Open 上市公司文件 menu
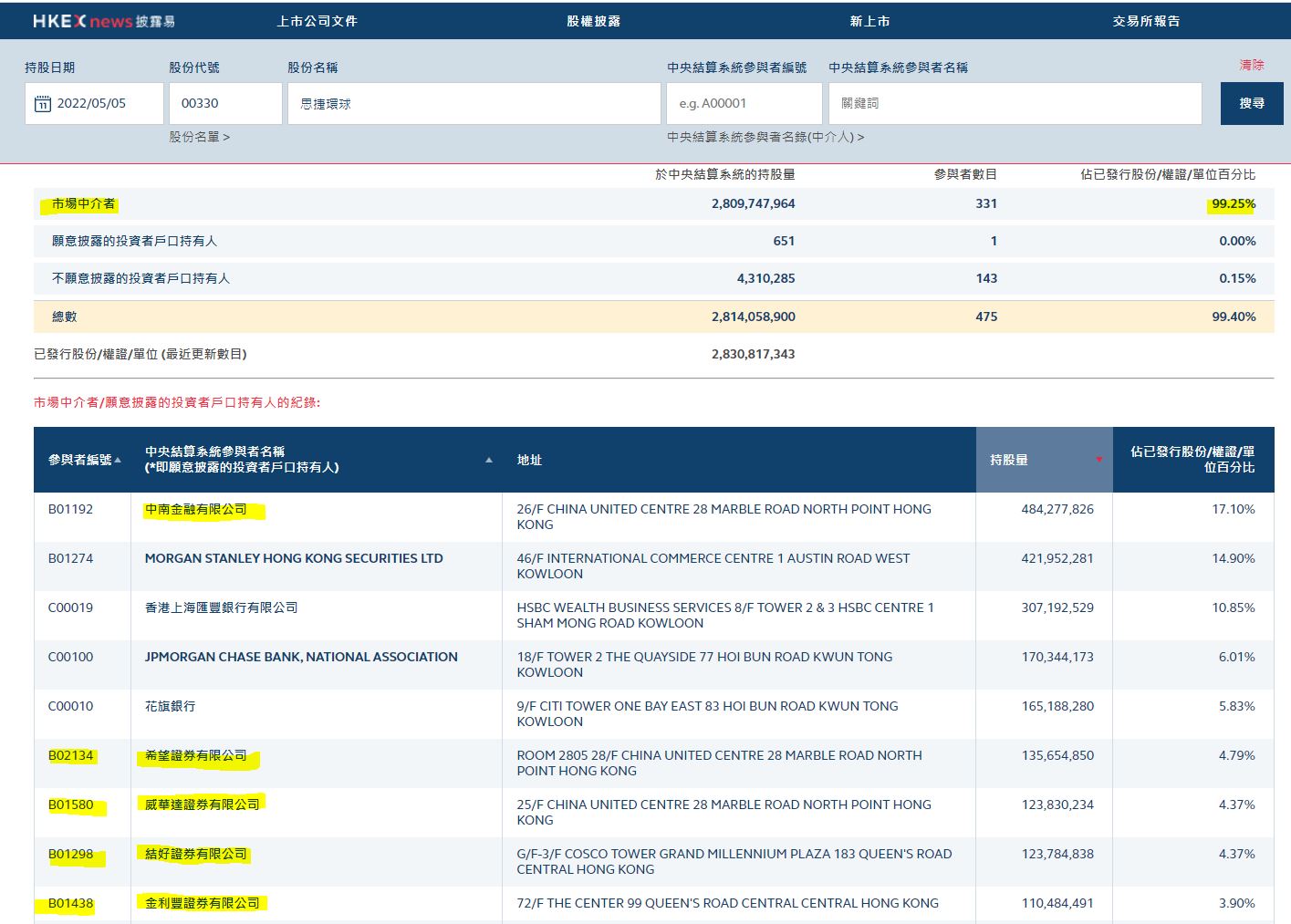Screen dimensions: 1291x924 [317, 21]
